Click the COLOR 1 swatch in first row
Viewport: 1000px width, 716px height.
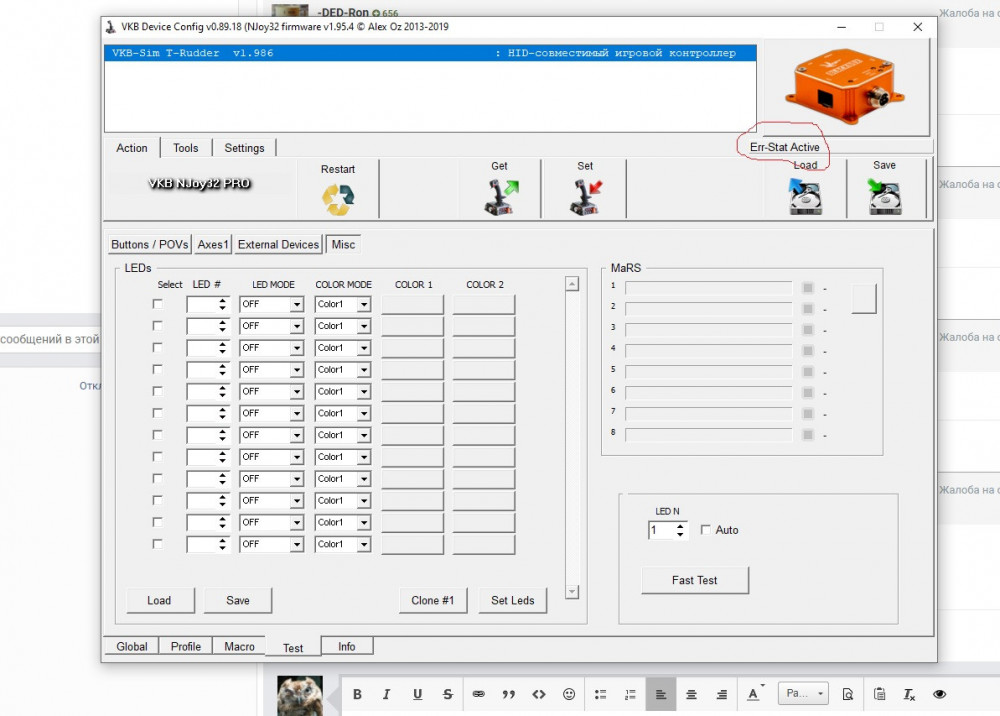(412, 304)
